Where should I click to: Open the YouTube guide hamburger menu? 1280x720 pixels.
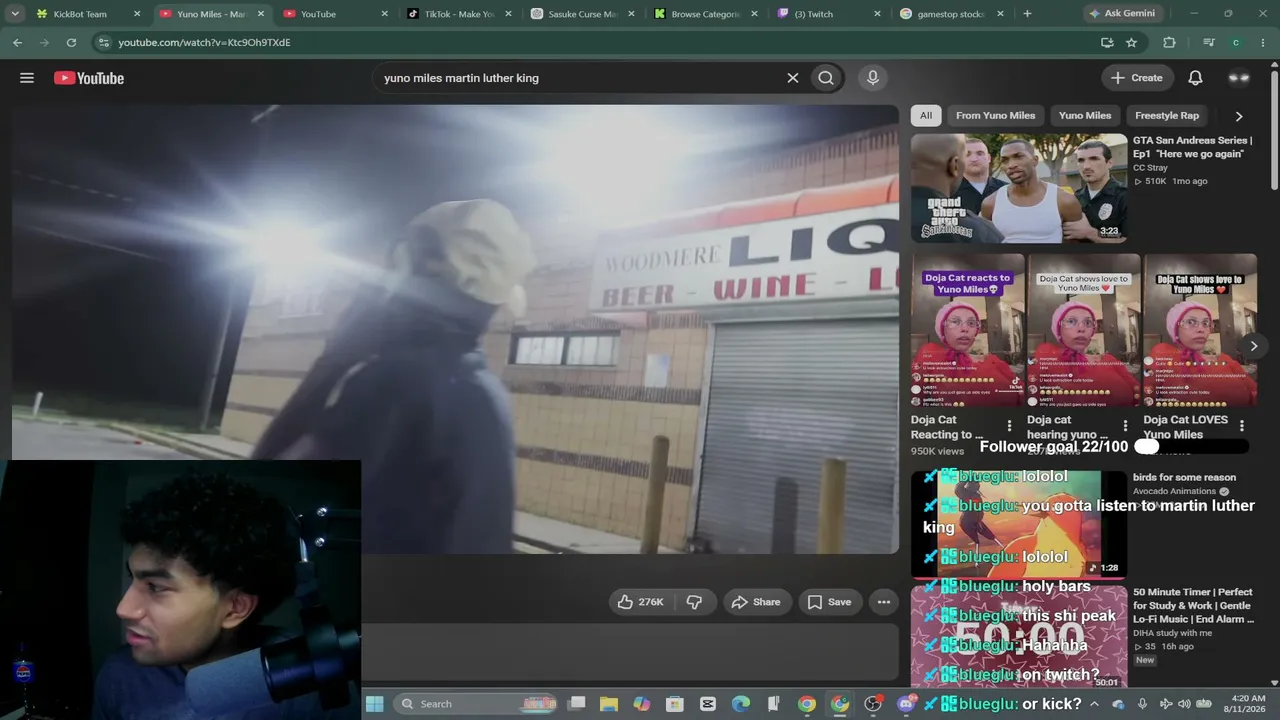click(27, 78)
